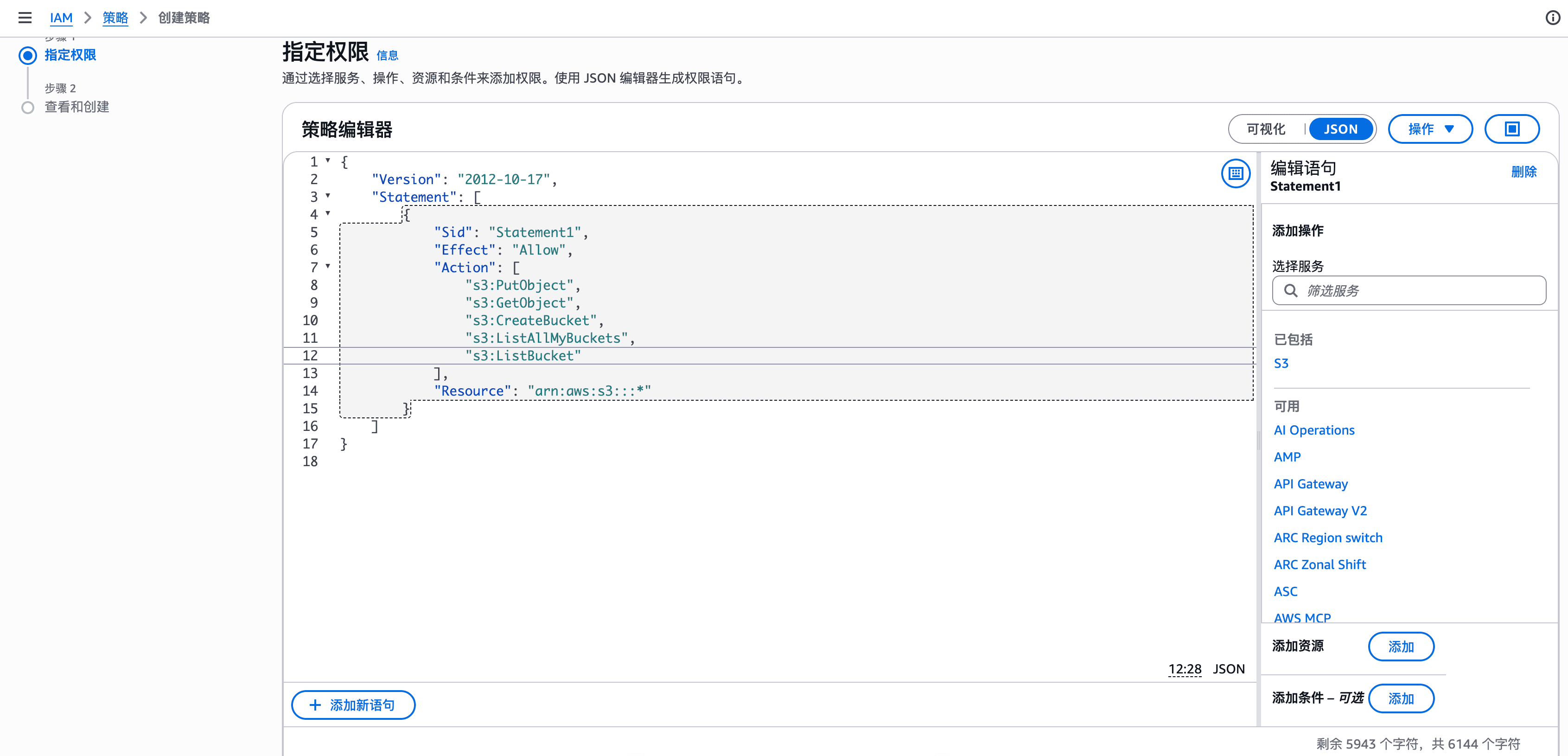This screenshot has width=1568, height=756.
Task: Click the editor keyboard shortcuts icon
Action: point(1235,173)
